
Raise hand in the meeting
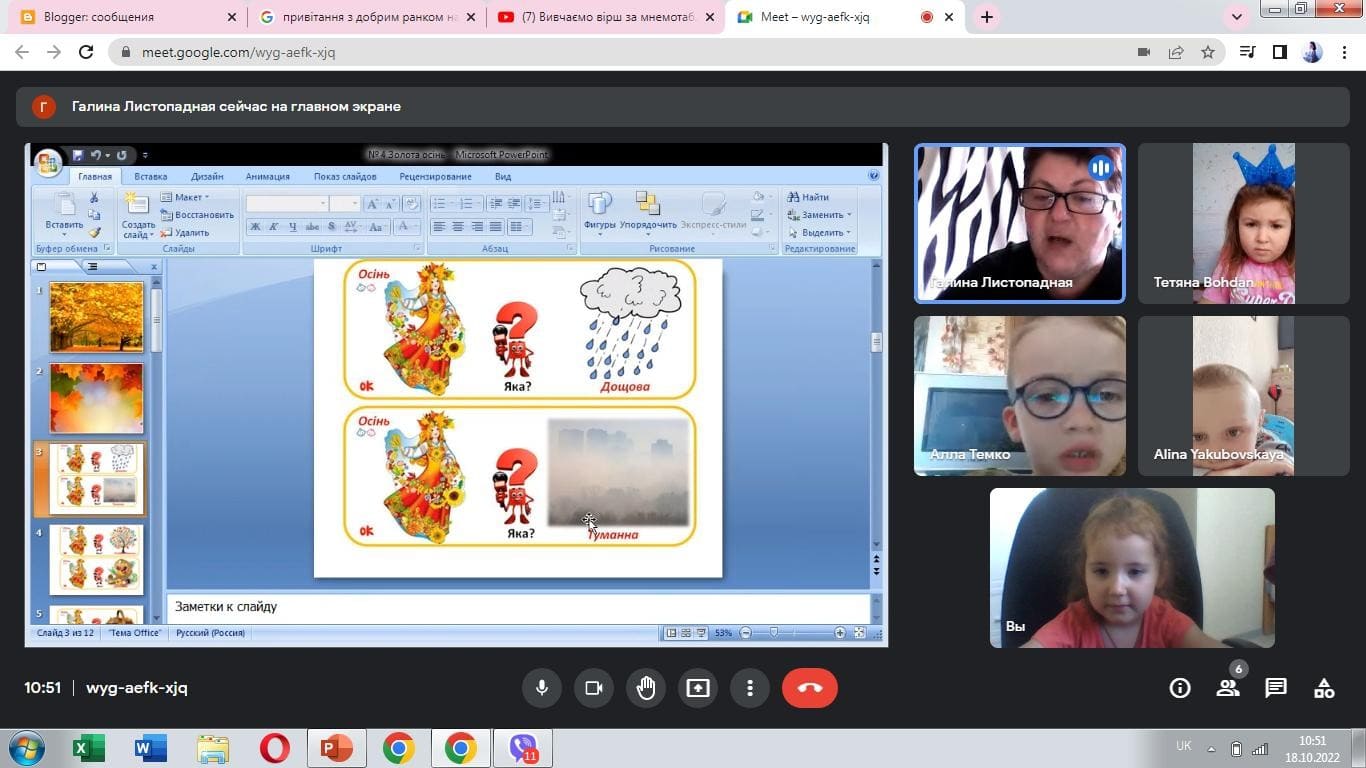(646, 688)
